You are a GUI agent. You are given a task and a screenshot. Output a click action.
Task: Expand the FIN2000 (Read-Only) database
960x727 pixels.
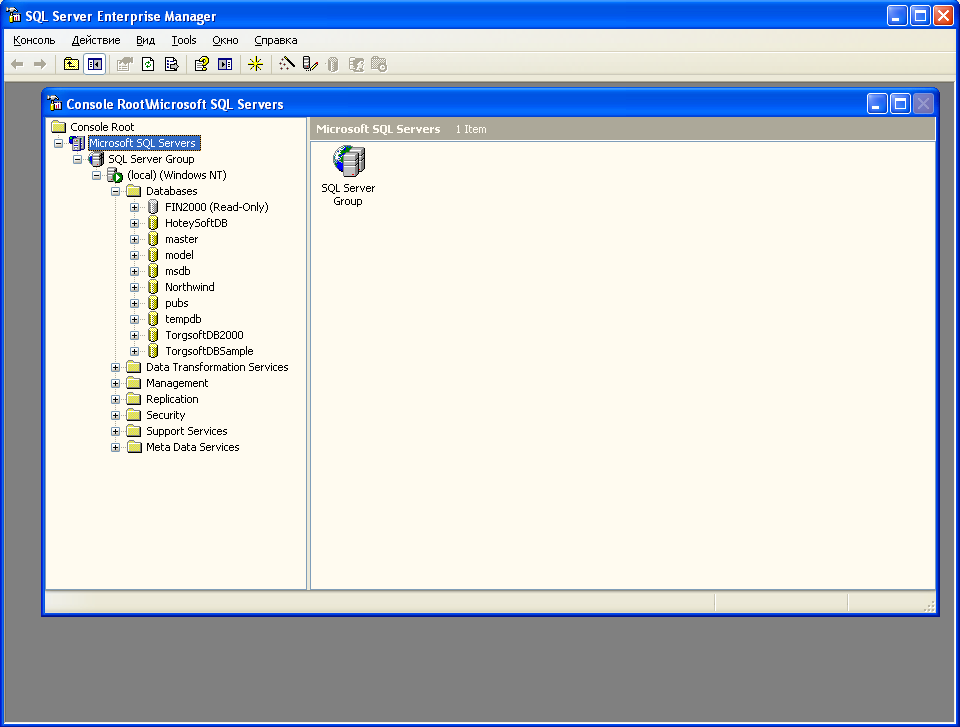click(134, 208)
